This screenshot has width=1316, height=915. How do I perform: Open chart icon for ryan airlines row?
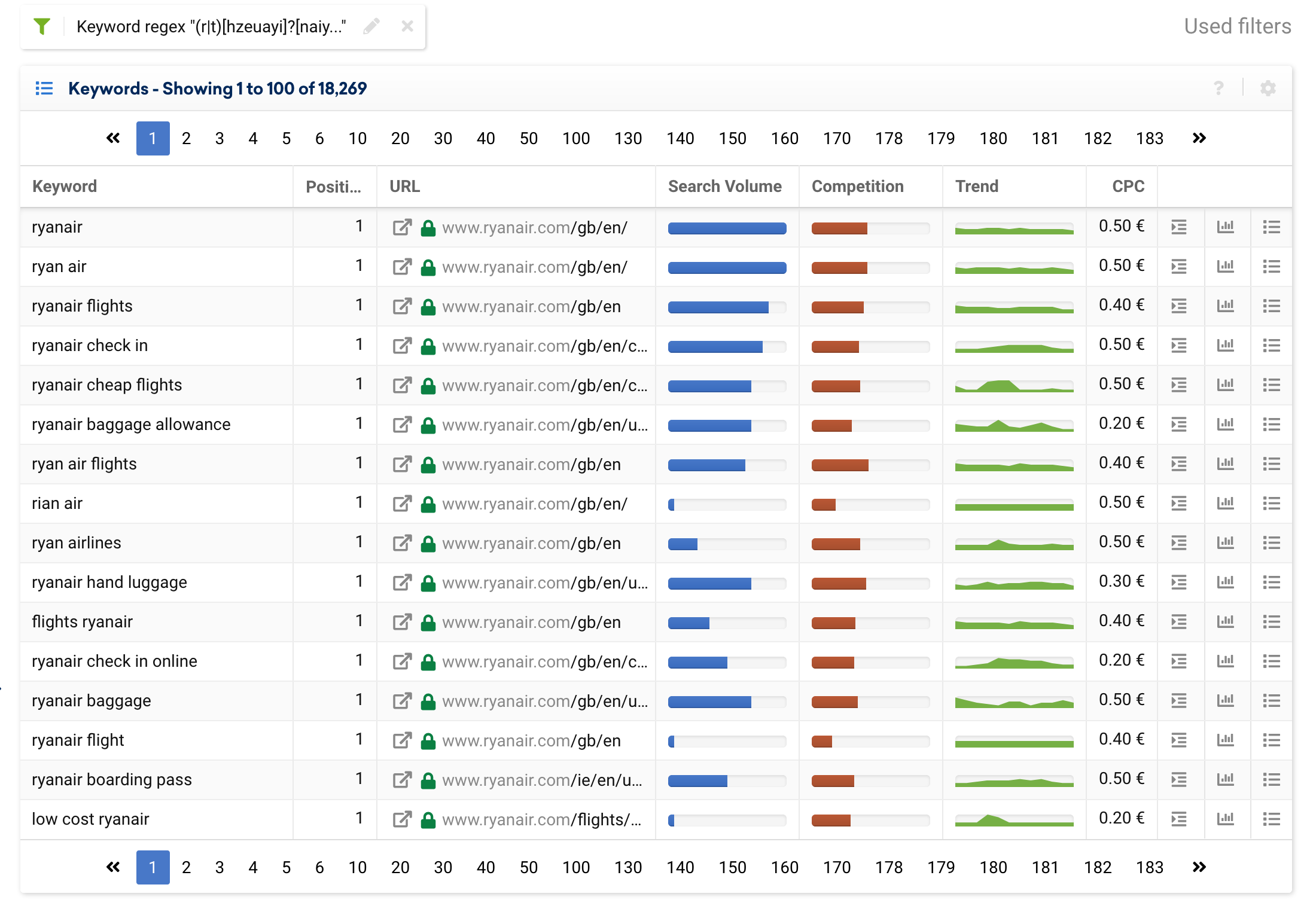[1226, 543]
